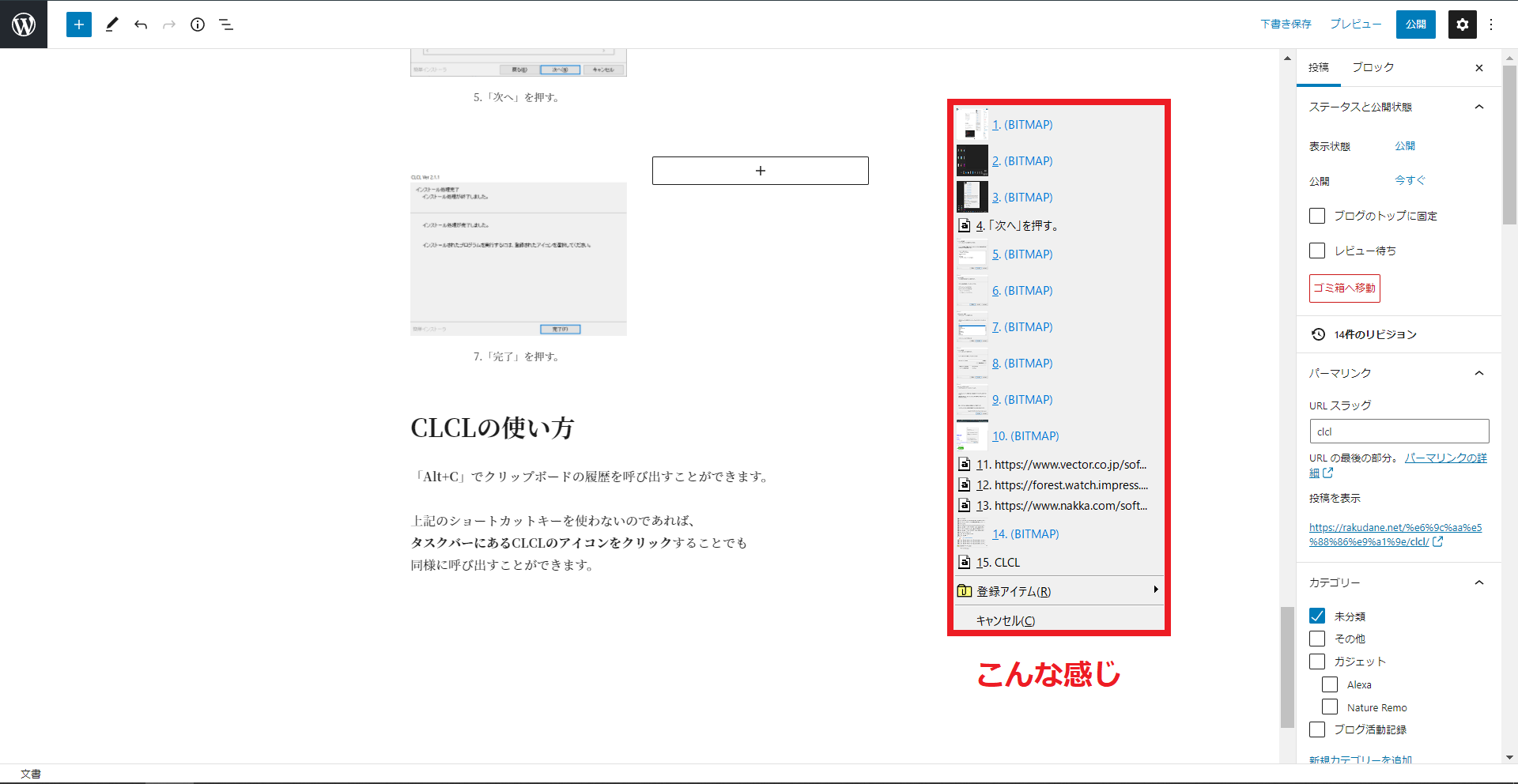Undo the last edit
The width and height of the screenshot is (1518, 784).
click(x=141, y=24)
